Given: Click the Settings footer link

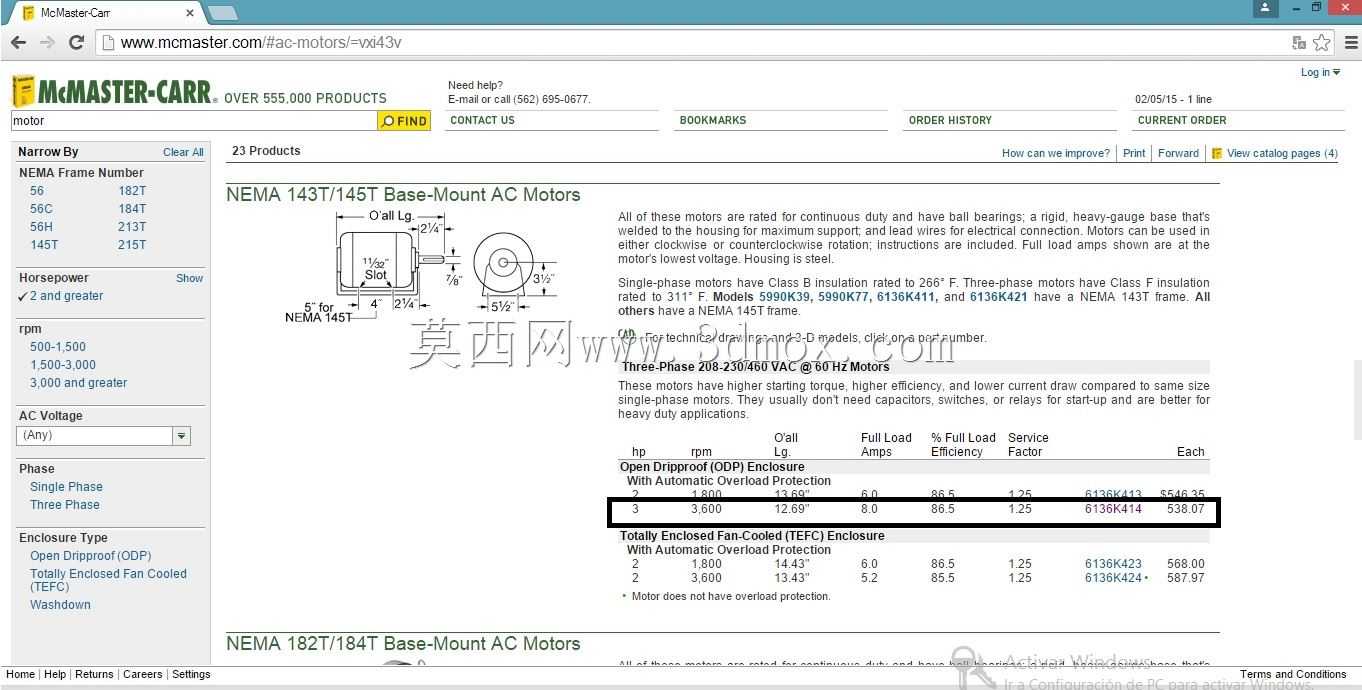Looking at the screenshot, I should pos(191,674).
